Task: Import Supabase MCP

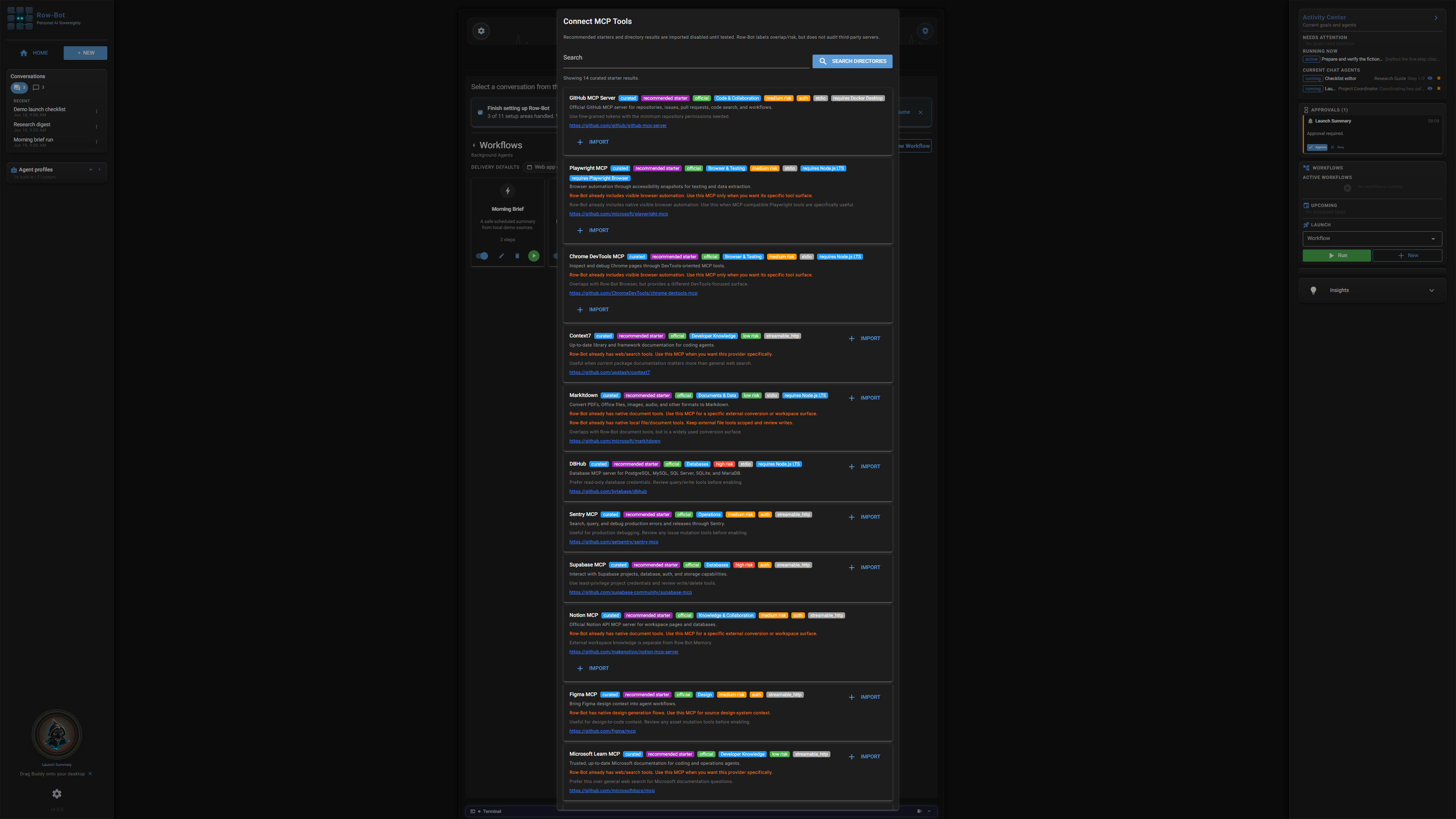Action: coord(864,568)
